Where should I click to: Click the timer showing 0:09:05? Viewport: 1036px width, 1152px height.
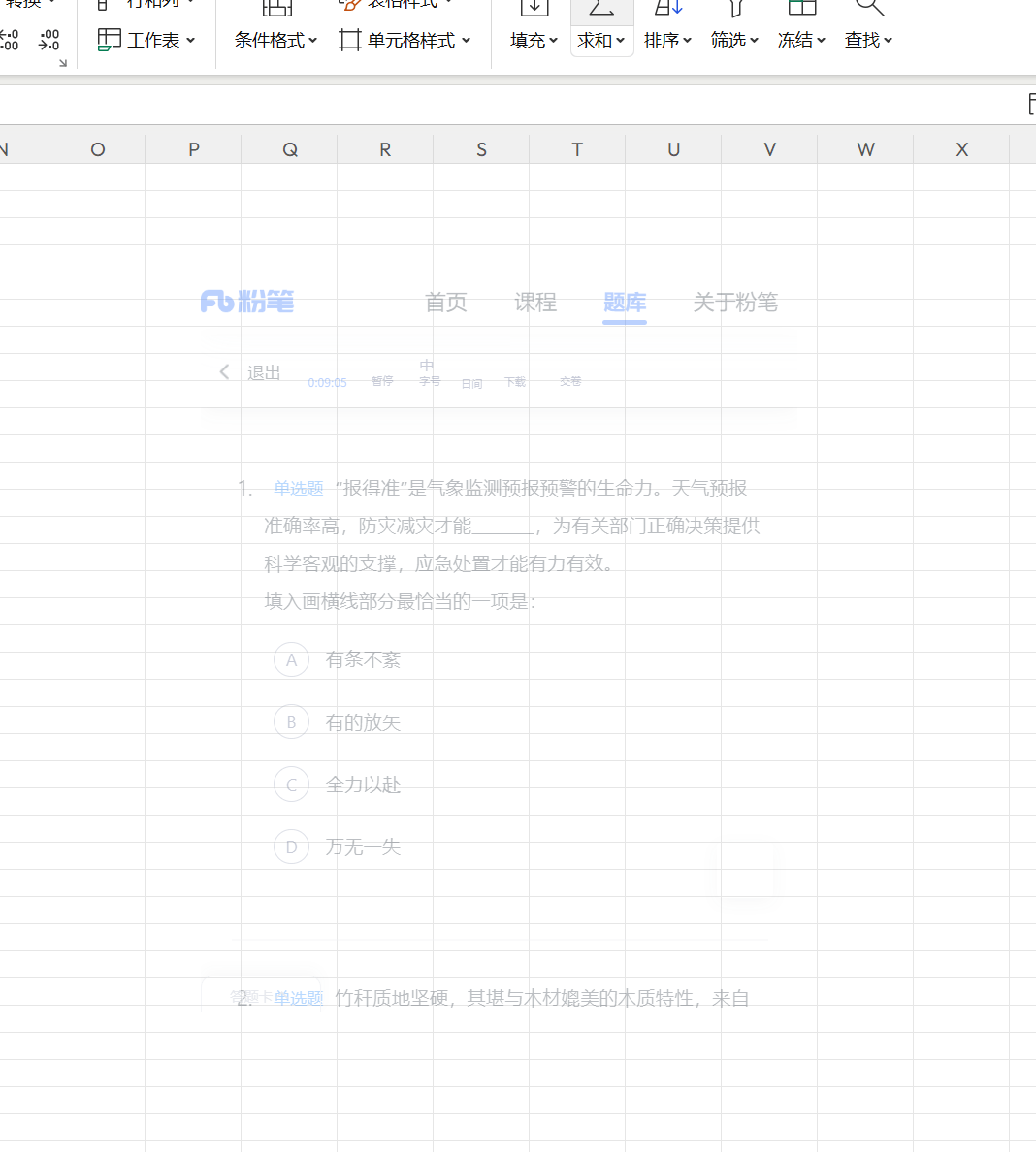pyautogui.click(x=326, y=382)
